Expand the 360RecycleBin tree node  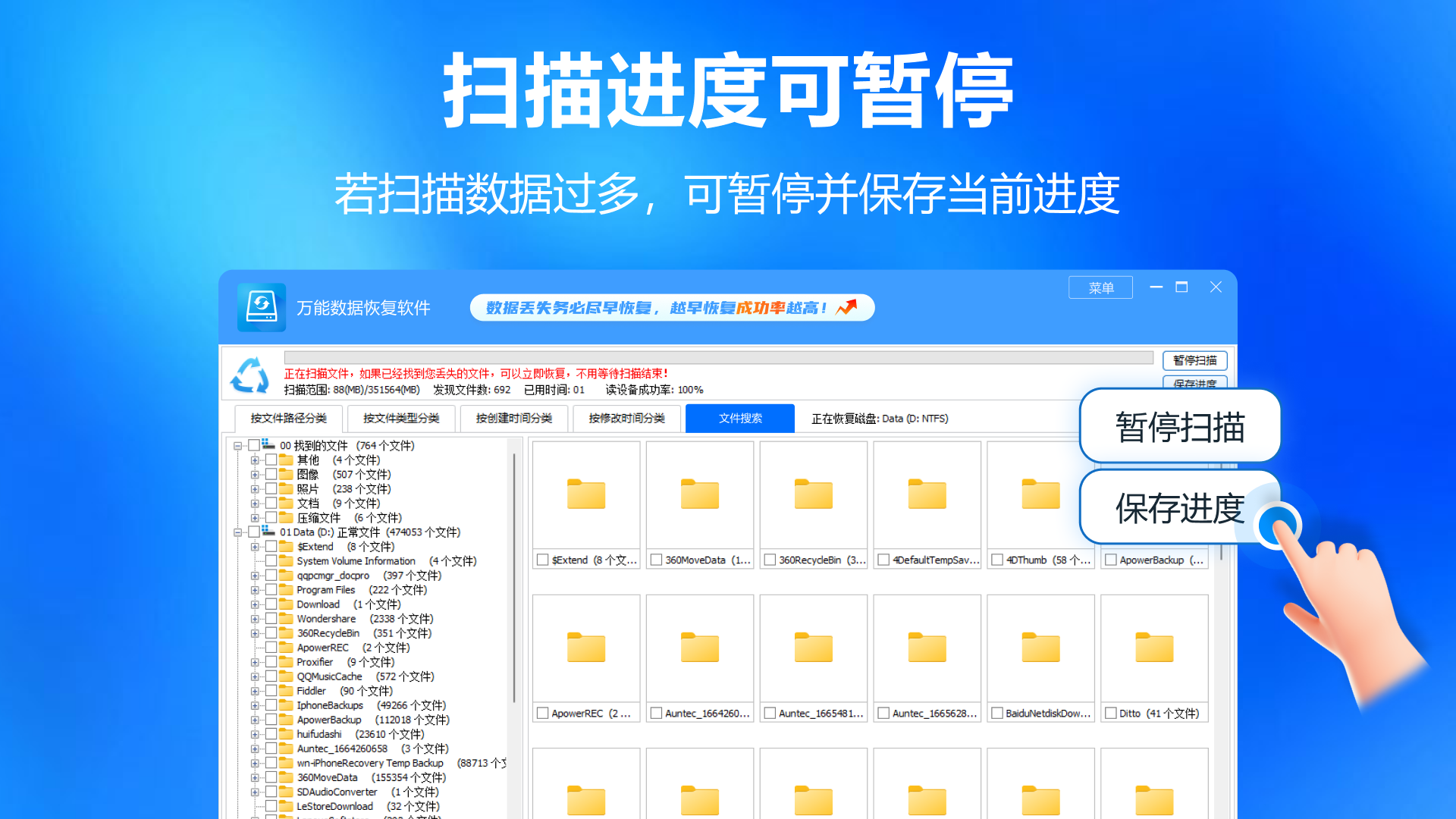pyautogui.click(x=255, y=633)
